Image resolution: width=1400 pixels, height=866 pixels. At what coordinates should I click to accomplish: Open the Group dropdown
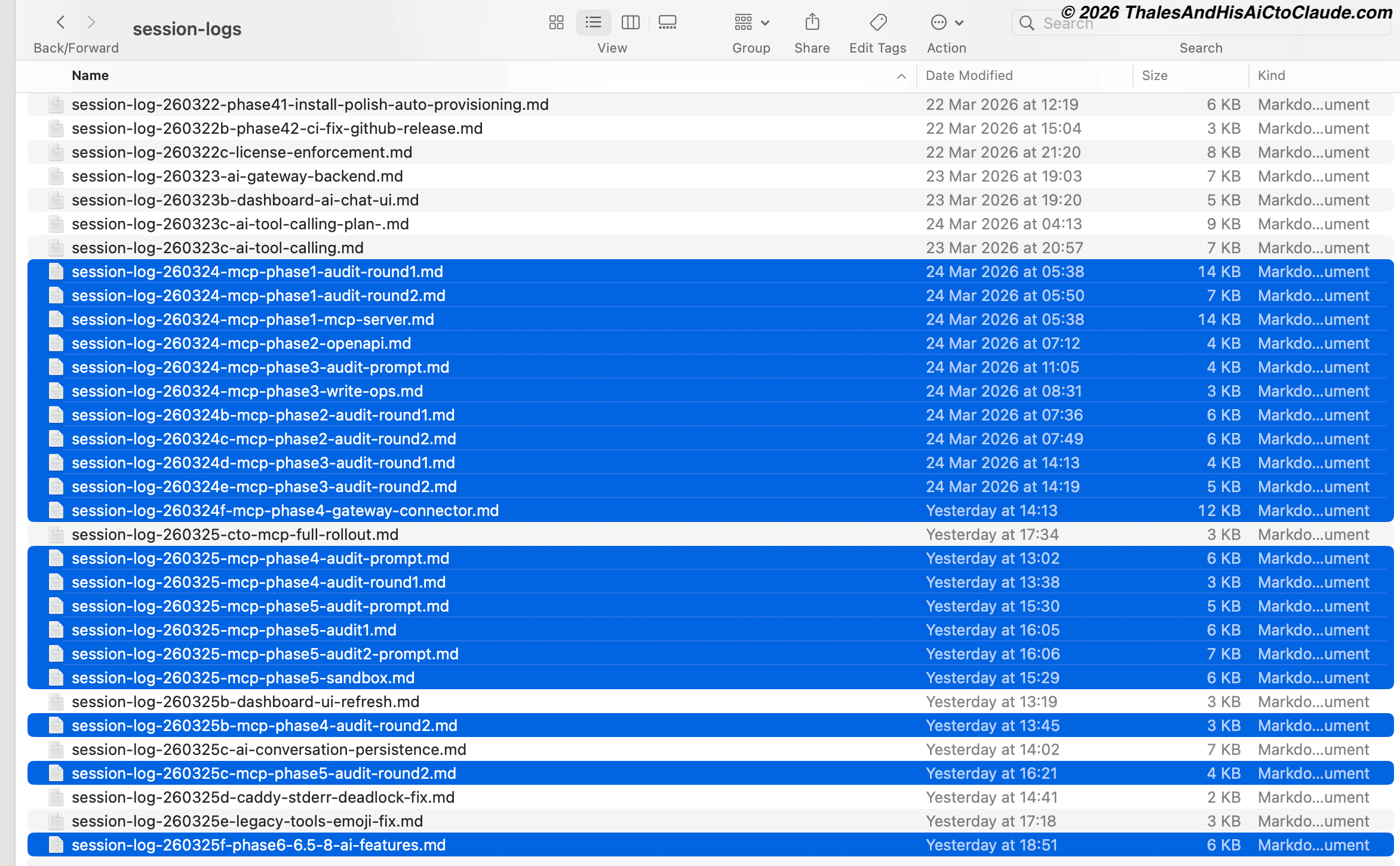point(750,22)
